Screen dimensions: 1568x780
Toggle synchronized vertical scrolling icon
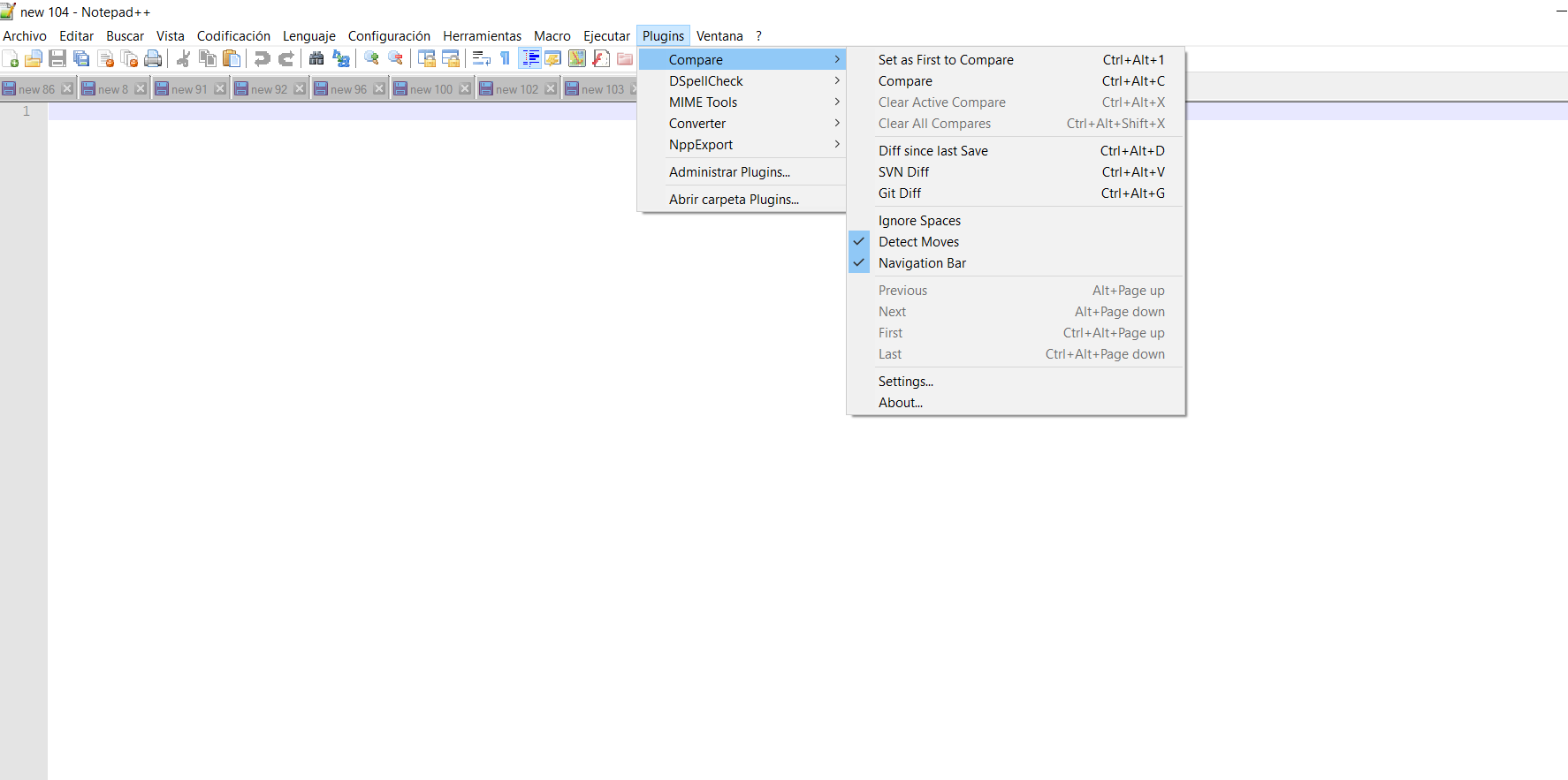point(426,59)
